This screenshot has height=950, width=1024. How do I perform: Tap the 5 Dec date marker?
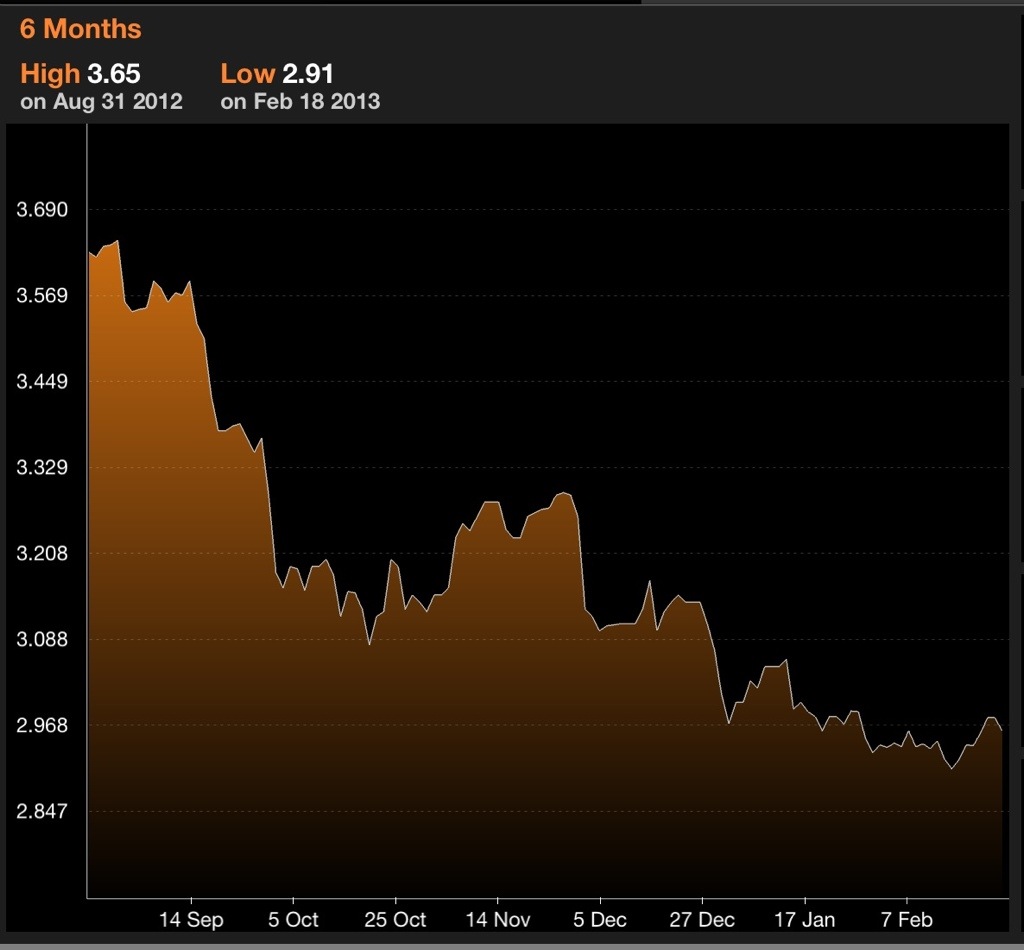(601, 919)
